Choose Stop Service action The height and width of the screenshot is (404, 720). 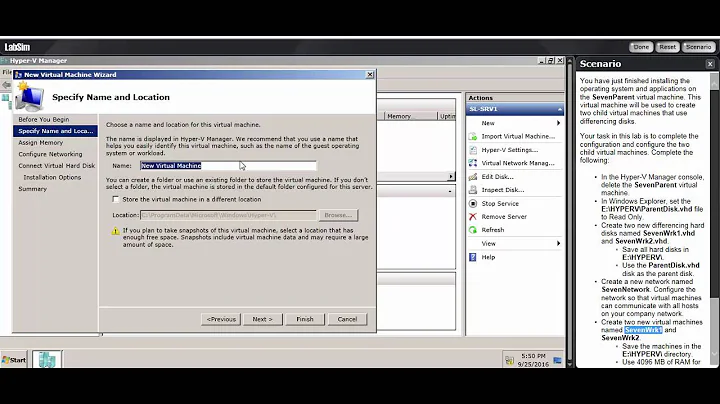[x=500, y=203]
